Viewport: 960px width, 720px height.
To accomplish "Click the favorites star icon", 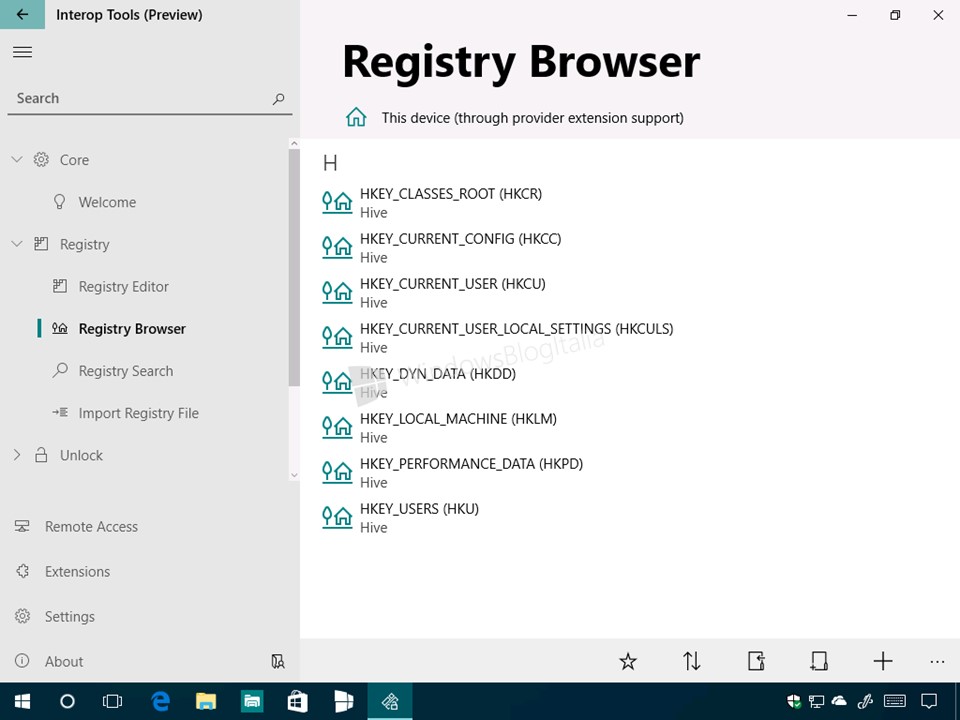I will 628,661.
